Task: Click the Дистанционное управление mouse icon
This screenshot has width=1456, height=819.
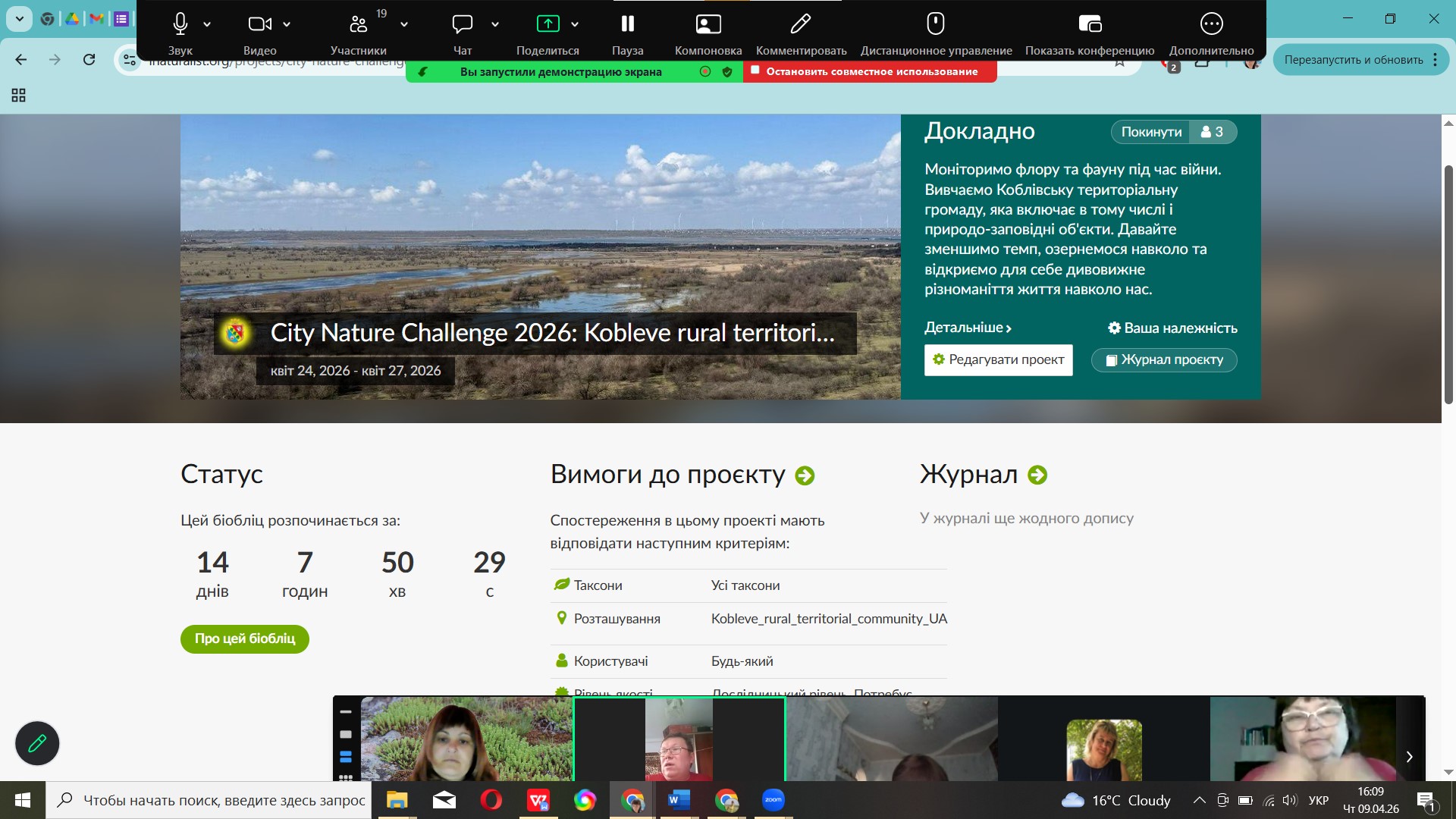Action: [935, 24]
